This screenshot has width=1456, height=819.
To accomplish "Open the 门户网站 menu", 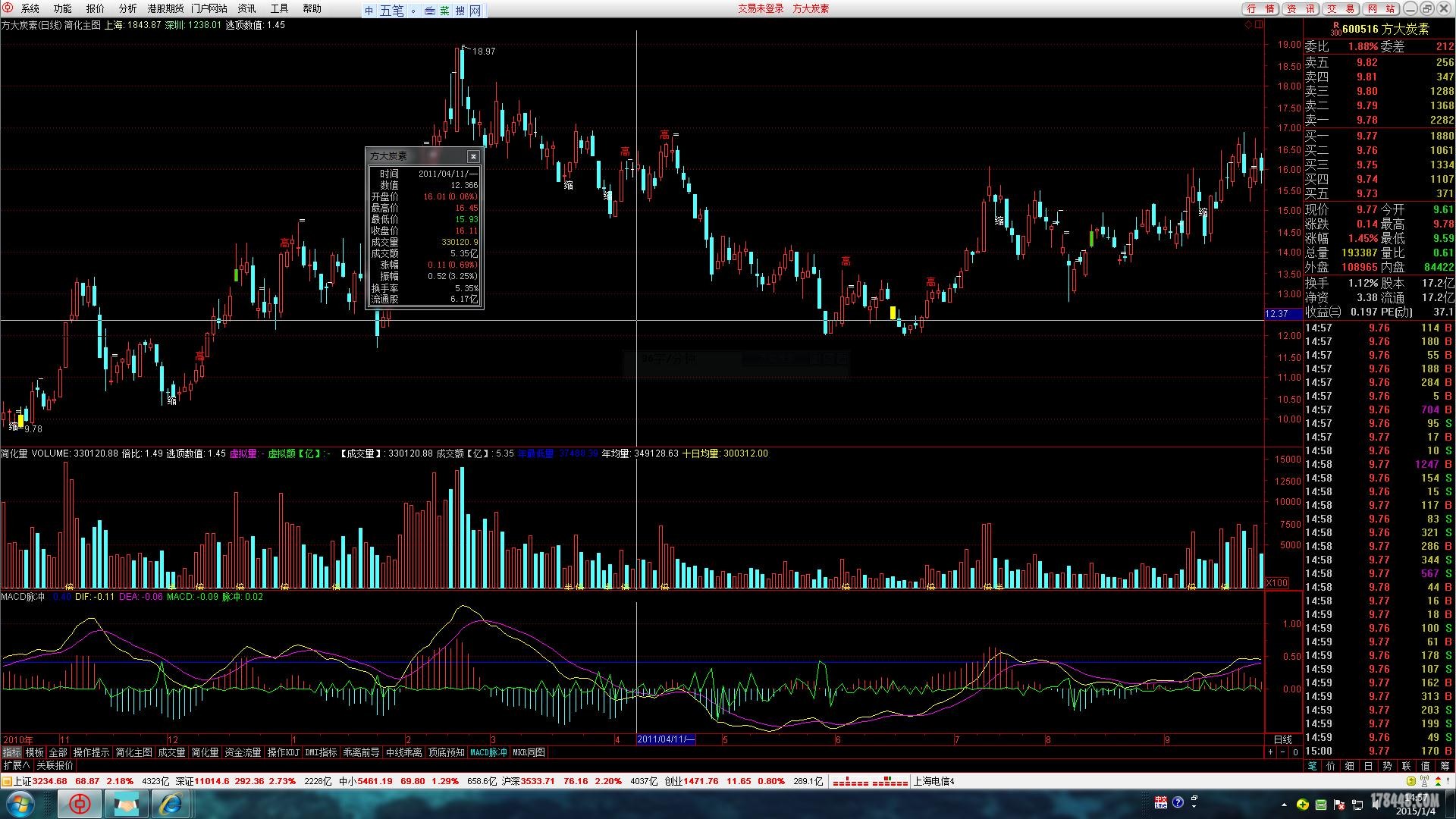I will tap(209, 8).
